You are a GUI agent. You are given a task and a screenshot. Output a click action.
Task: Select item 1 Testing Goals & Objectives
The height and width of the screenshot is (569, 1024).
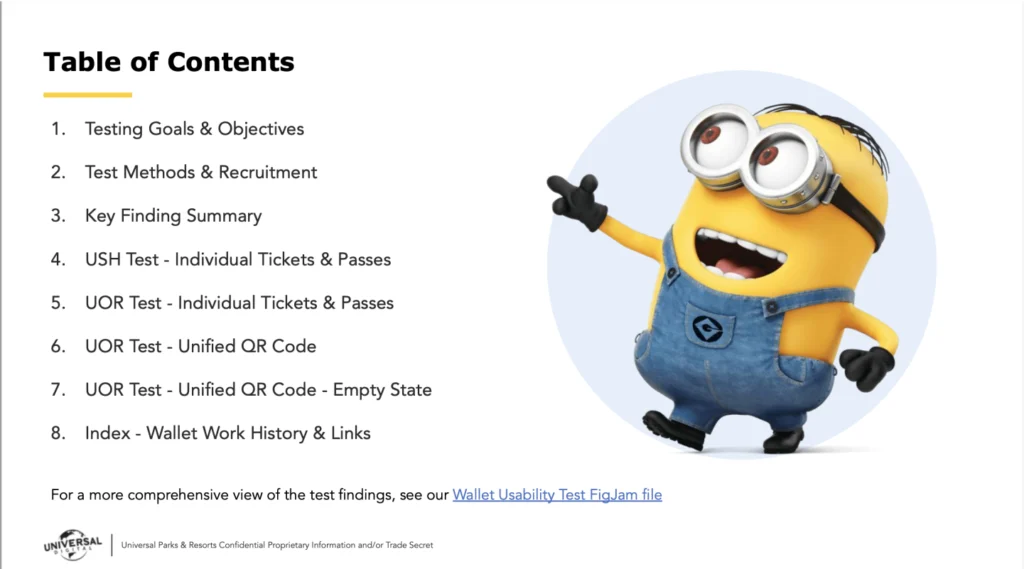pos(194,129)
